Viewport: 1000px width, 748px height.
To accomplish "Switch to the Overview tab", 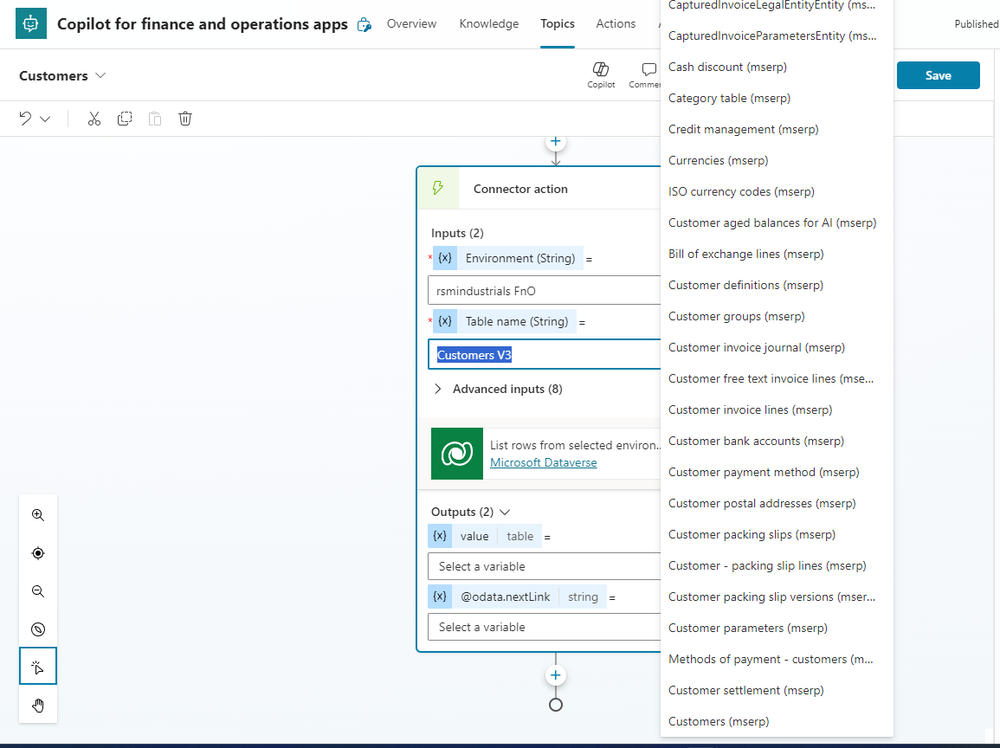I will (411, 24).
